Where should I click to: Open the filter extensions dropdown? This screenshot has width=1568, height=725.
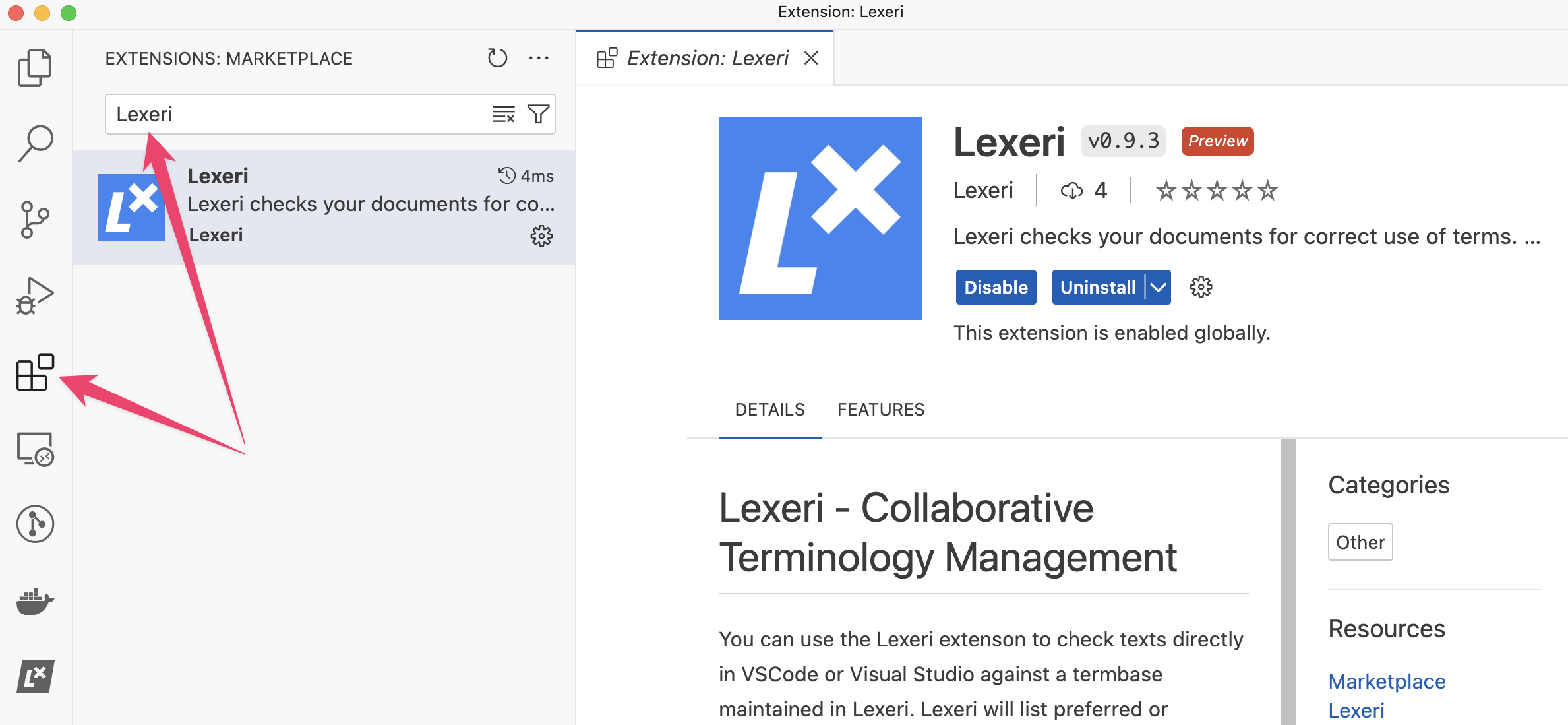pyautogui.click(x=537, y=113)
